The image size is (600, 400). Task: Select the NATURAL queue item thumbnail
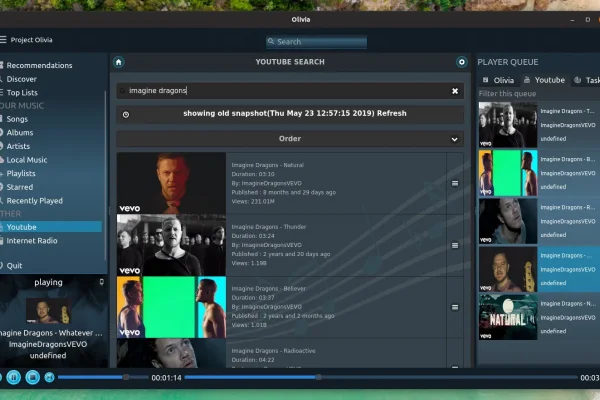pyautogui.click(x=508, y=317)
